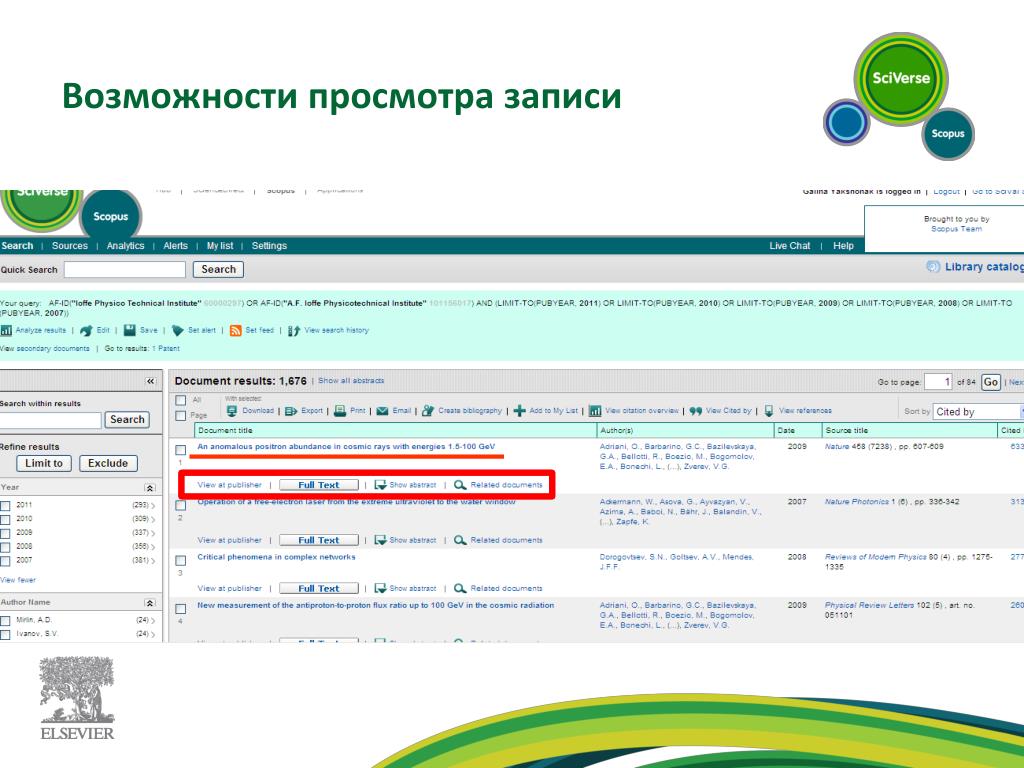Click Show all abstracts link

coord(351,380)
